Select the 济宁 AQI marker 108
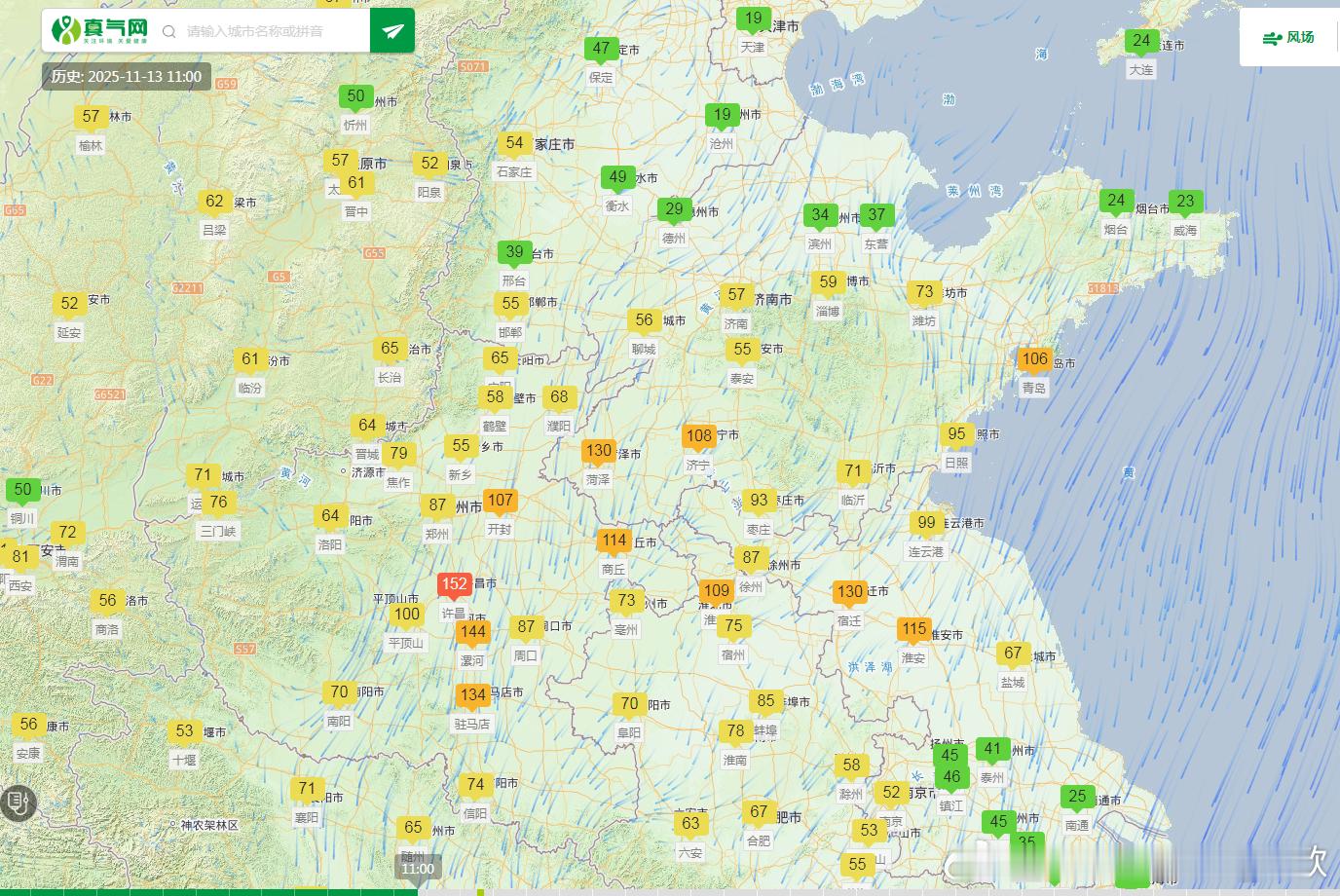 pos(699,435)
